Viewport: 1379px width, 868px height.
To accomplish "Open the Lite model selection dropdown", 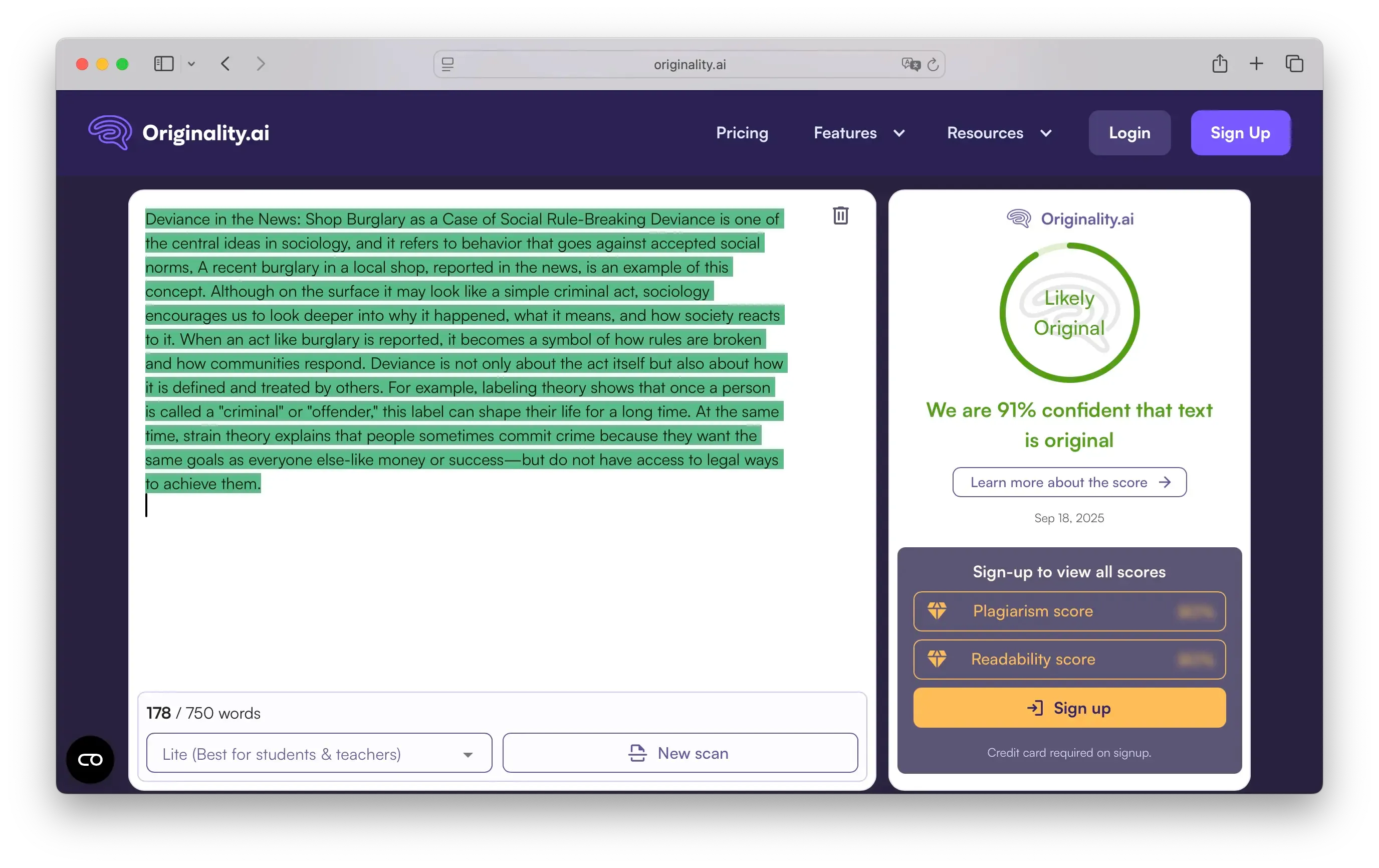I will click(319, 754).
